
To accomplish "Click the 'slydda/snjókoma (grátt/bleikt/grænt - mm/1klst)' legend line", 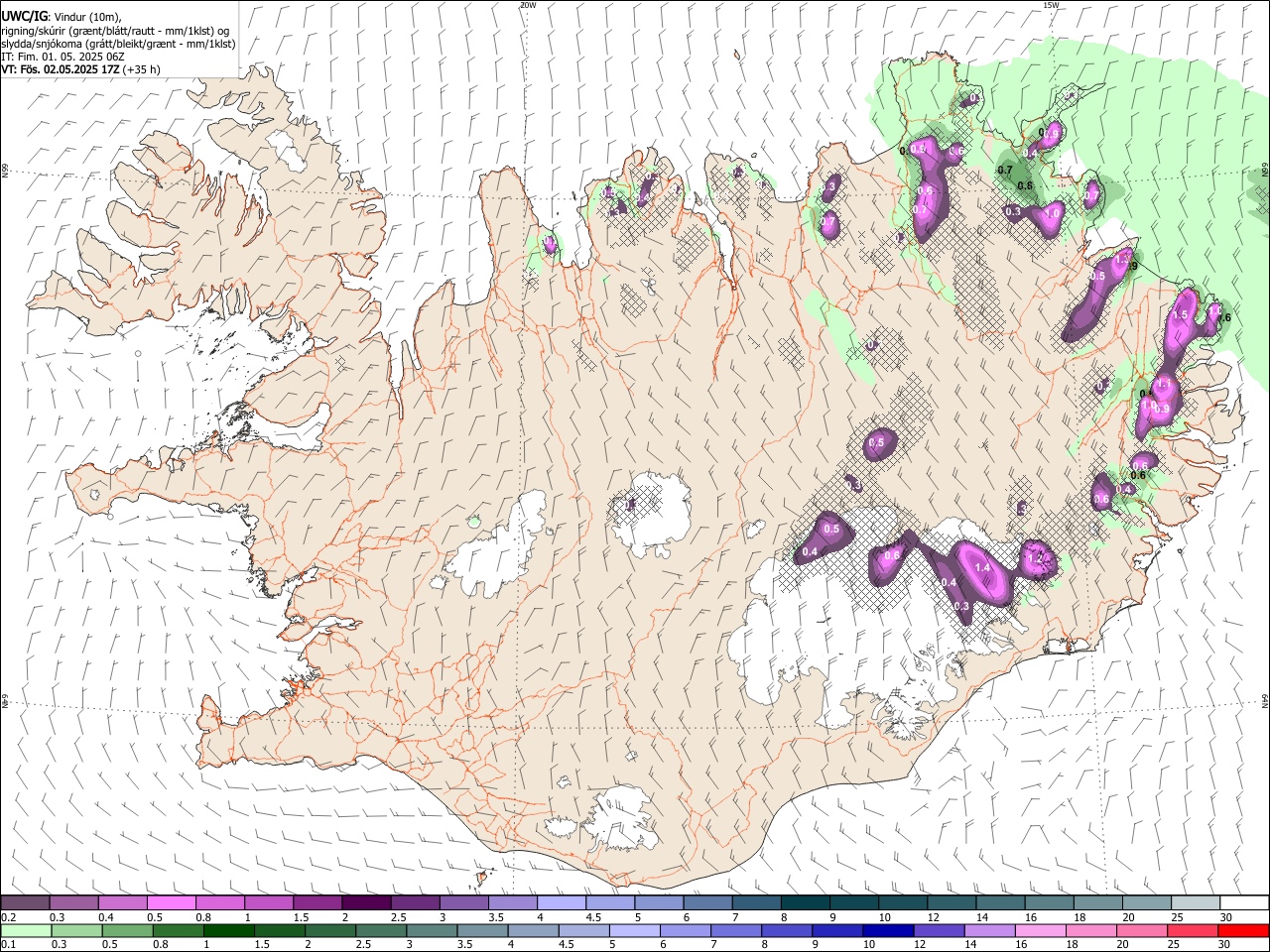I will pyautogui.click(x=118, y=43).
